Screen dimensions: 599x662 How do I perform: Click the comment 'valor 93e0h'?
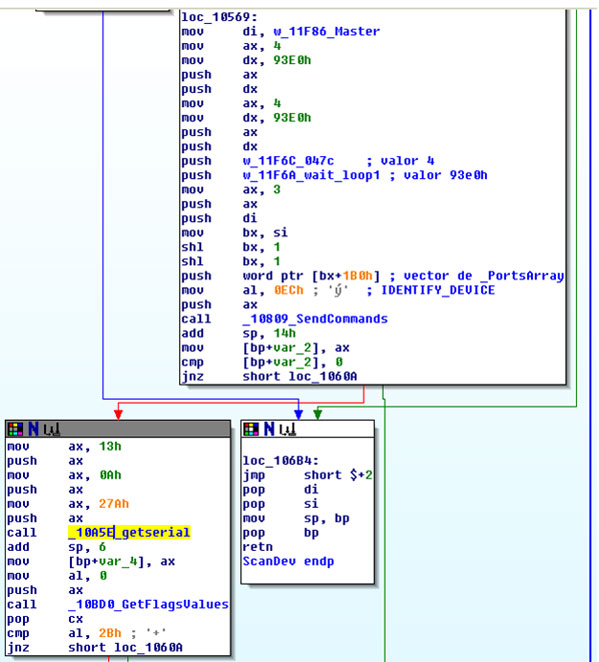(x=445, y=175)
